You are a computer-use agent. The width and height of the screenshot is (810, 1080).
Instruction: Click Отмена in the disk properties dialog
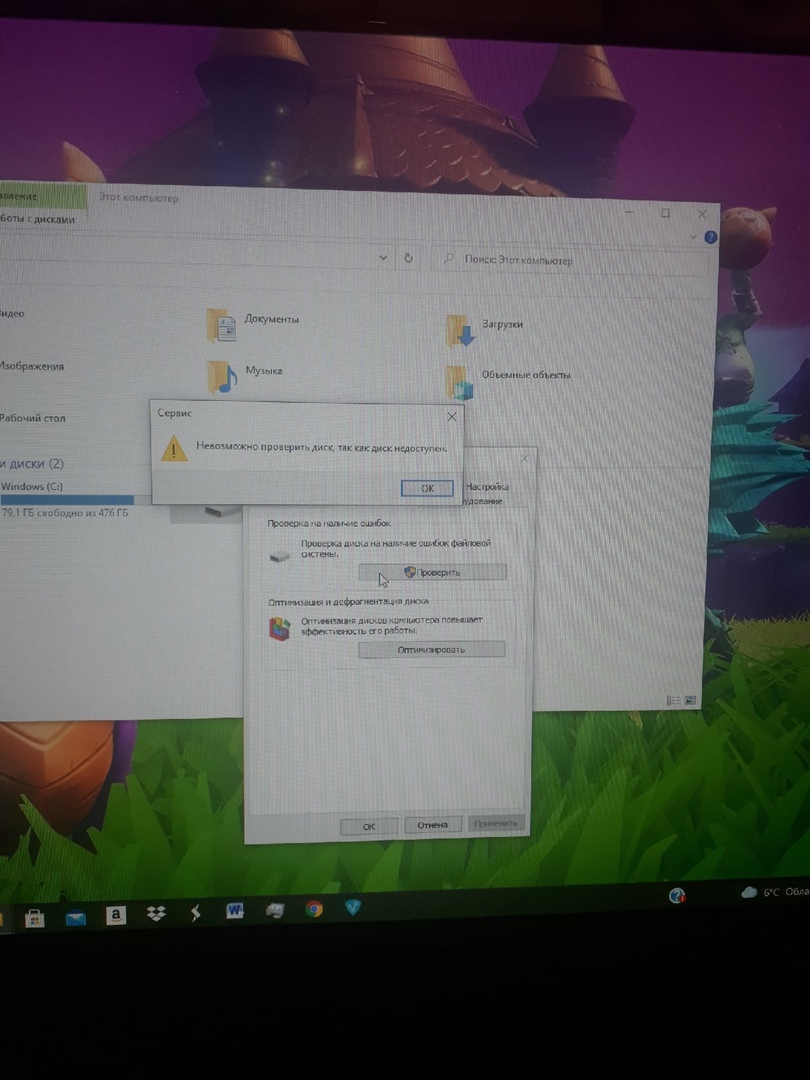pyautogui.click(x=433, y=824)
